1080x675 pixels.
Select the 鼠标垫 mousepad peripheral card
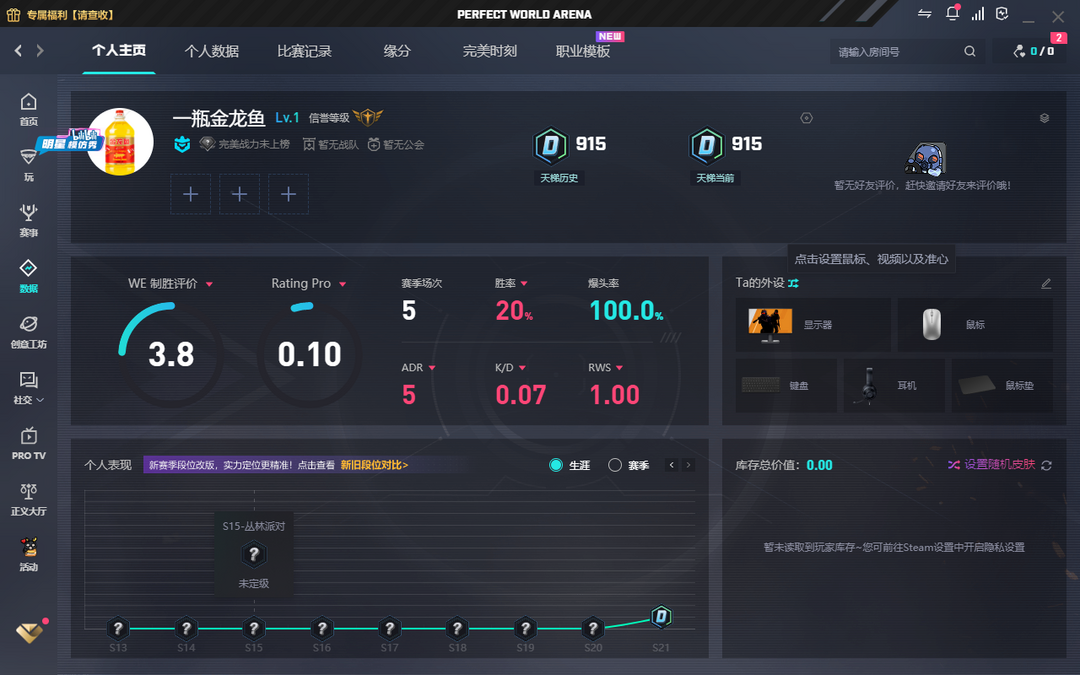coord(1002,386)
